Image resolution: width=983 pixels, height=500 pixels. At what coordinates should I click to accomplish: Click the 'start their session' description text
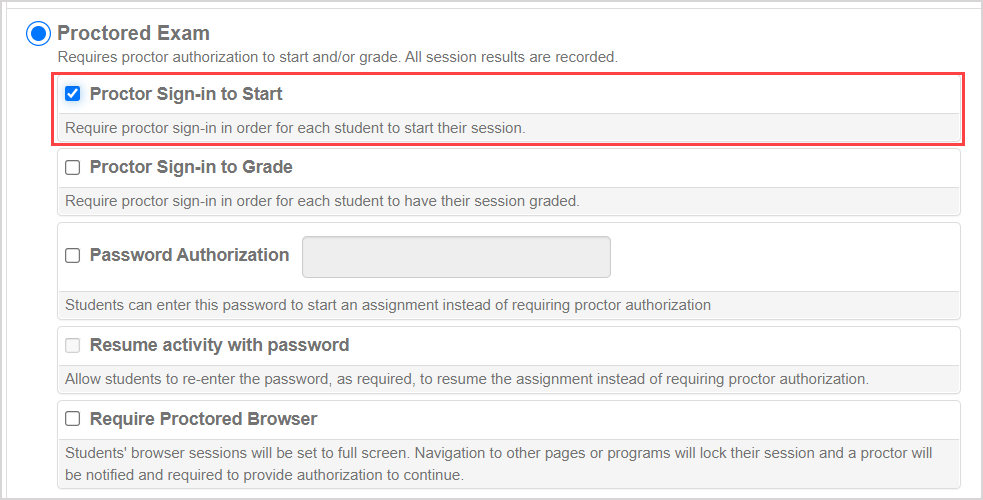295,128
